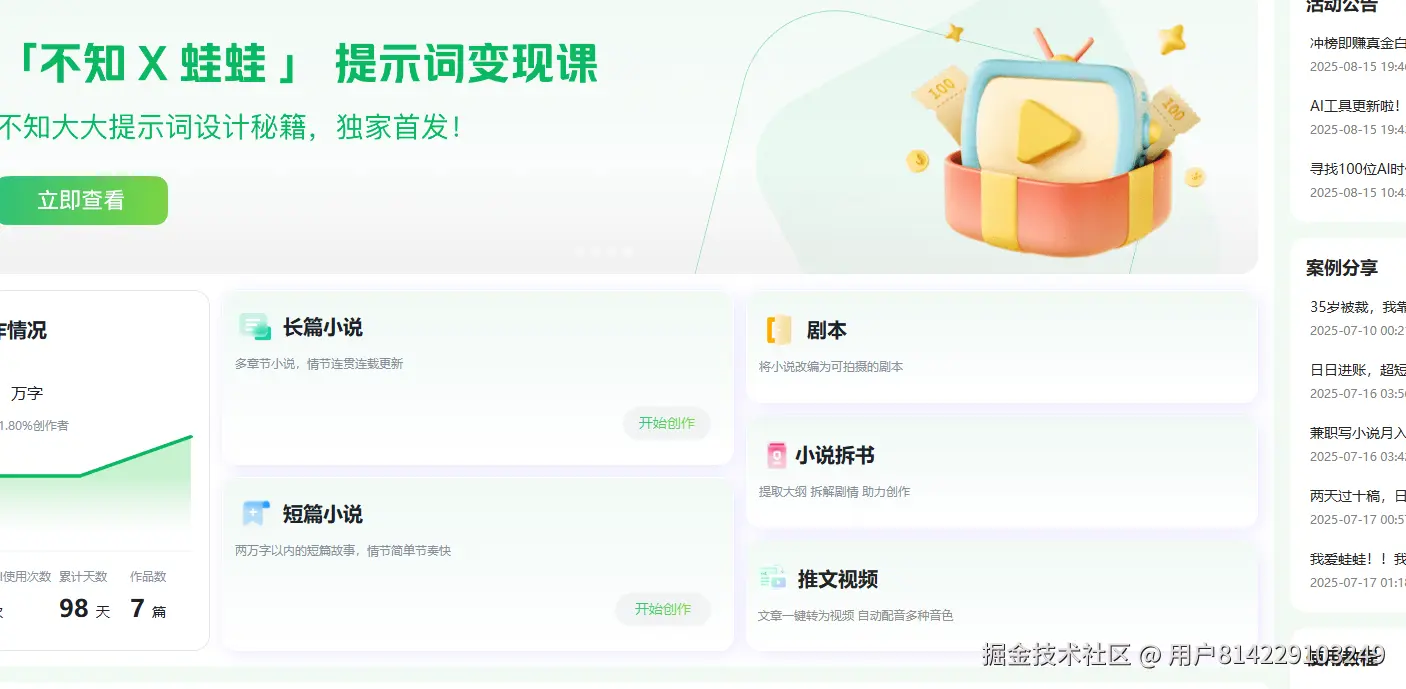Select the first banner carousel dot

(580, 252)
